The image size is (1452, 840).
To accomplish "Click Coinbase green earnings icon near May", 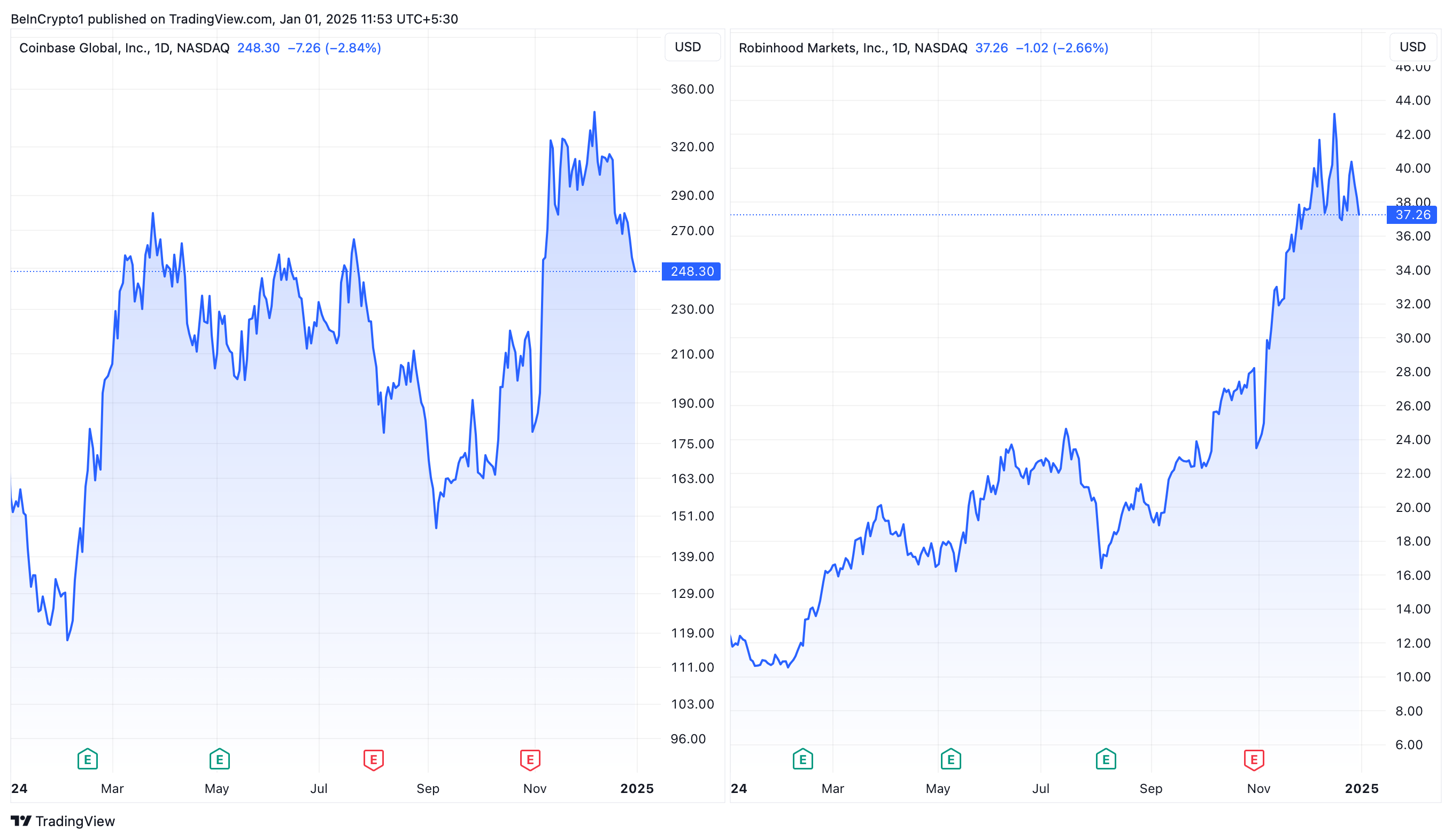I will pyautogui.click(x=220, y=759).
